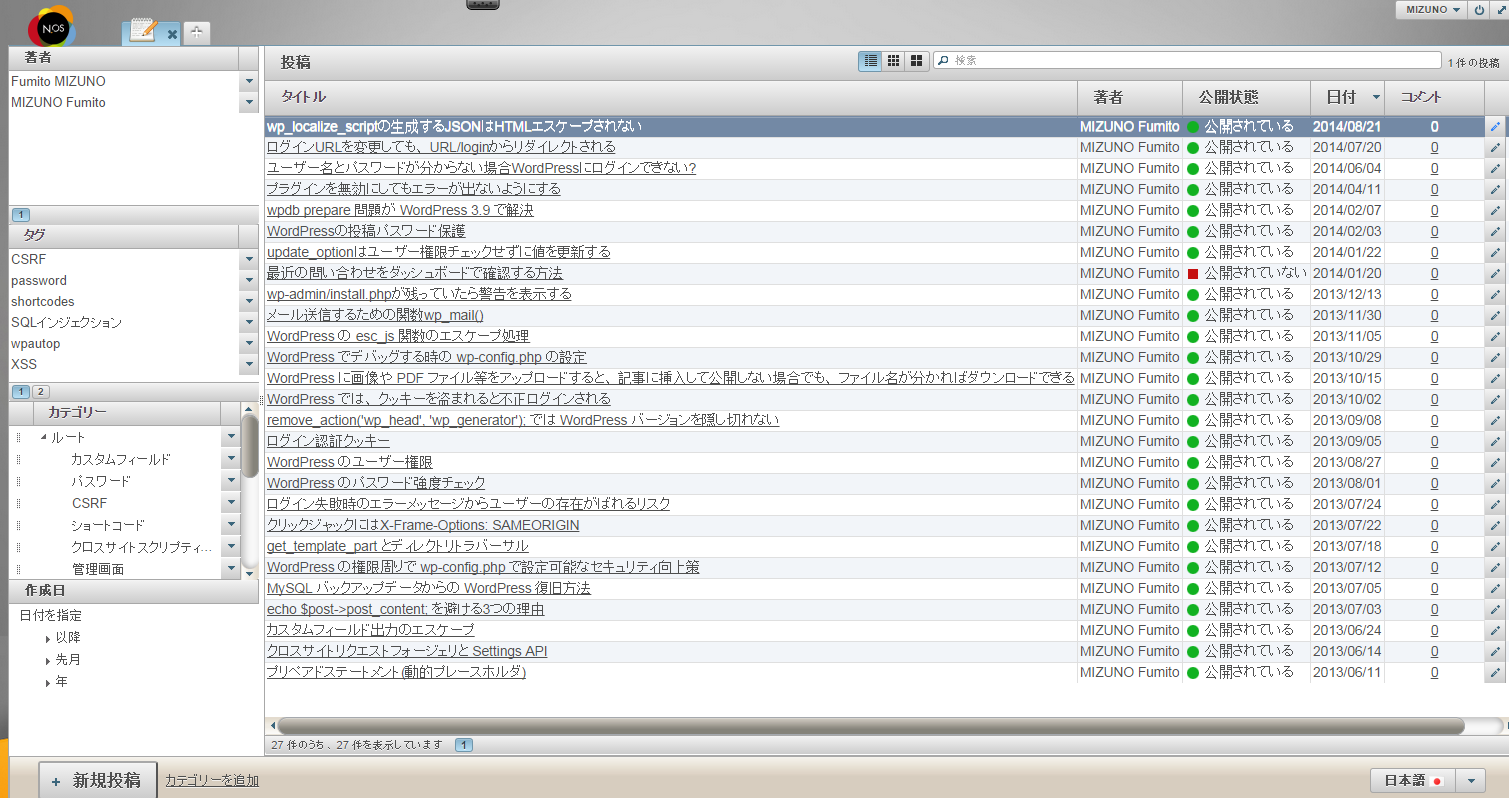
Task: Click pencil icon for MySQL バックアップ row
Action: click(x=1495, y=588)
